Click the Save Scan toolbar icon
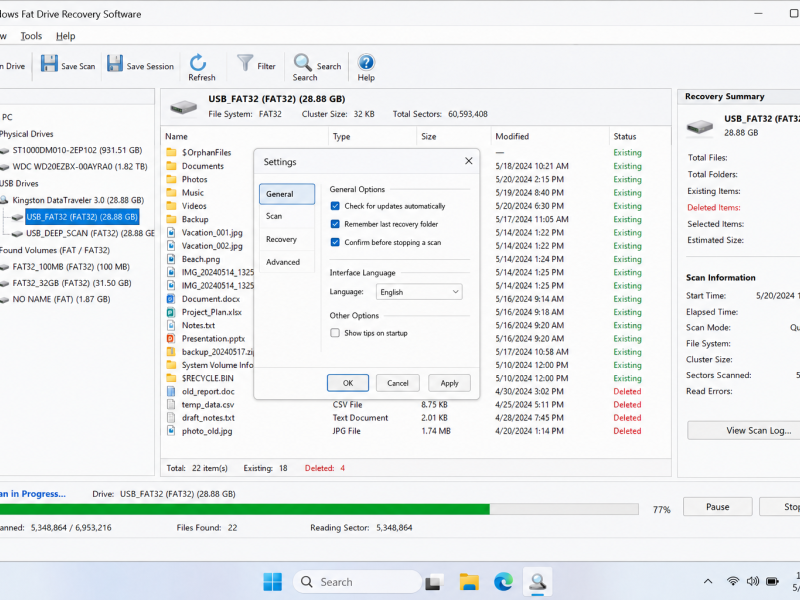The height and width of the screenshot is (600, 800). point(49,64)
